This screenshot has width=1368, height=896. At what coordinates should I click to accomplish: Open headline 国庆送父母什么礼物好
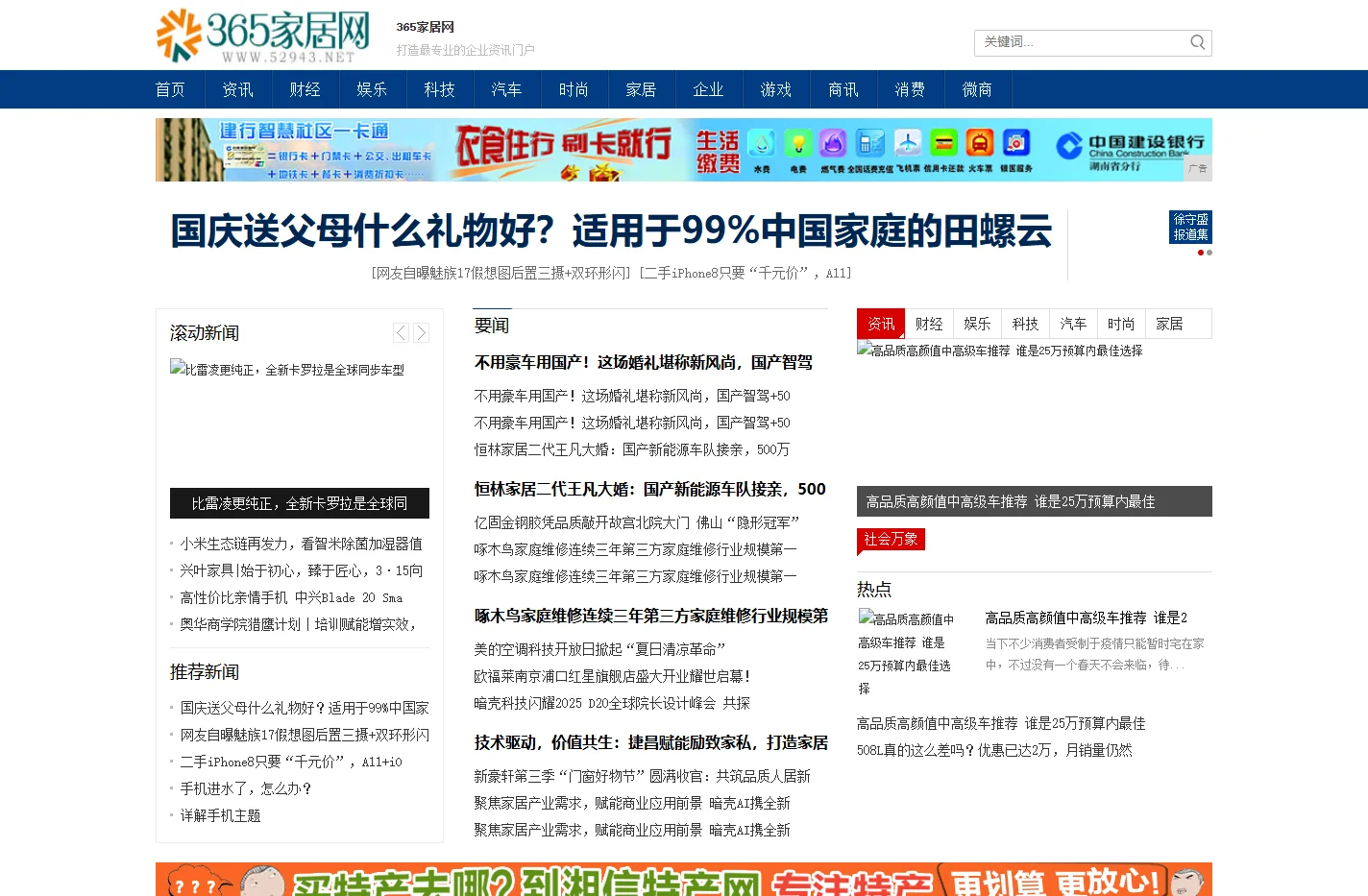pyautogui.click(x=611, y=231)
